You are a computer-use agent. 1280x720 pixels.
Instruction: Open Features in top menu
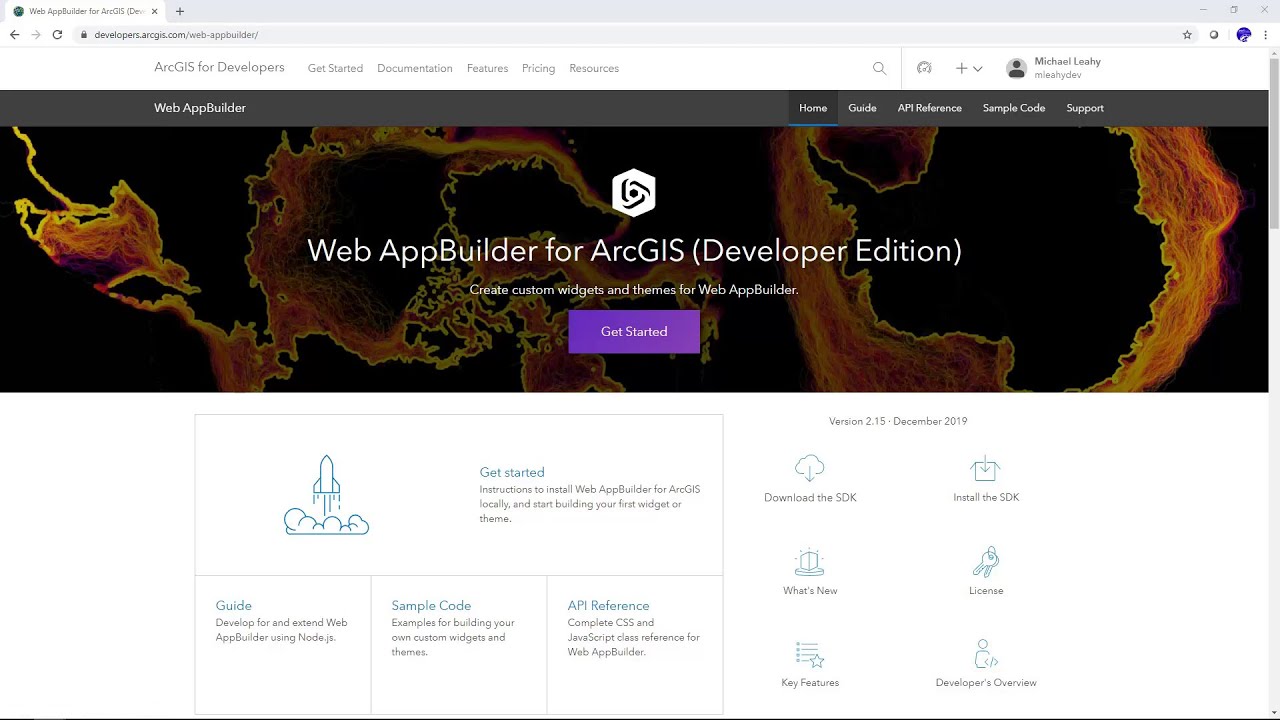487,68
